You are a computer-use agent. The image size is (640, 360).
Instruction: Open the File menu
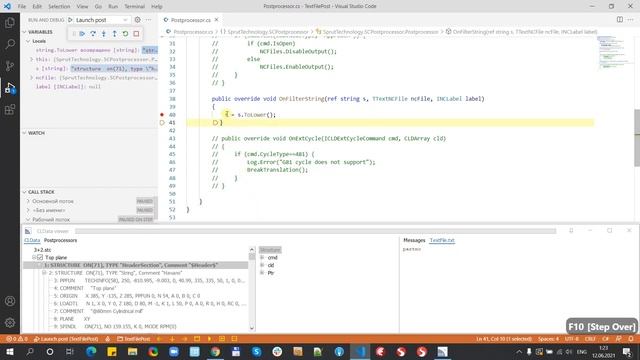click(x=22, y=7)
